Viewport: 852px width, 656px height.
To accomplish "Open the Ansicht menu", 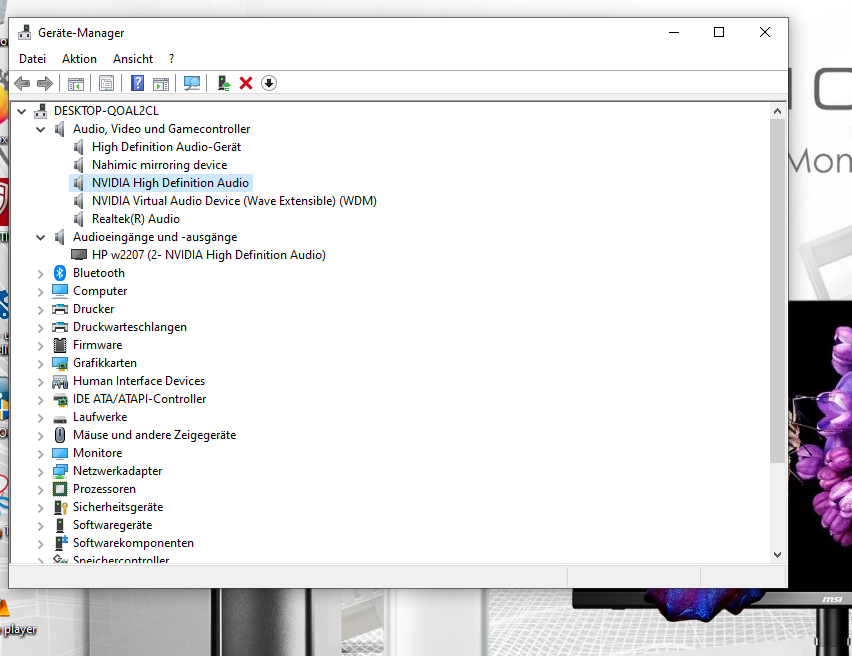I will coord(133,59).
